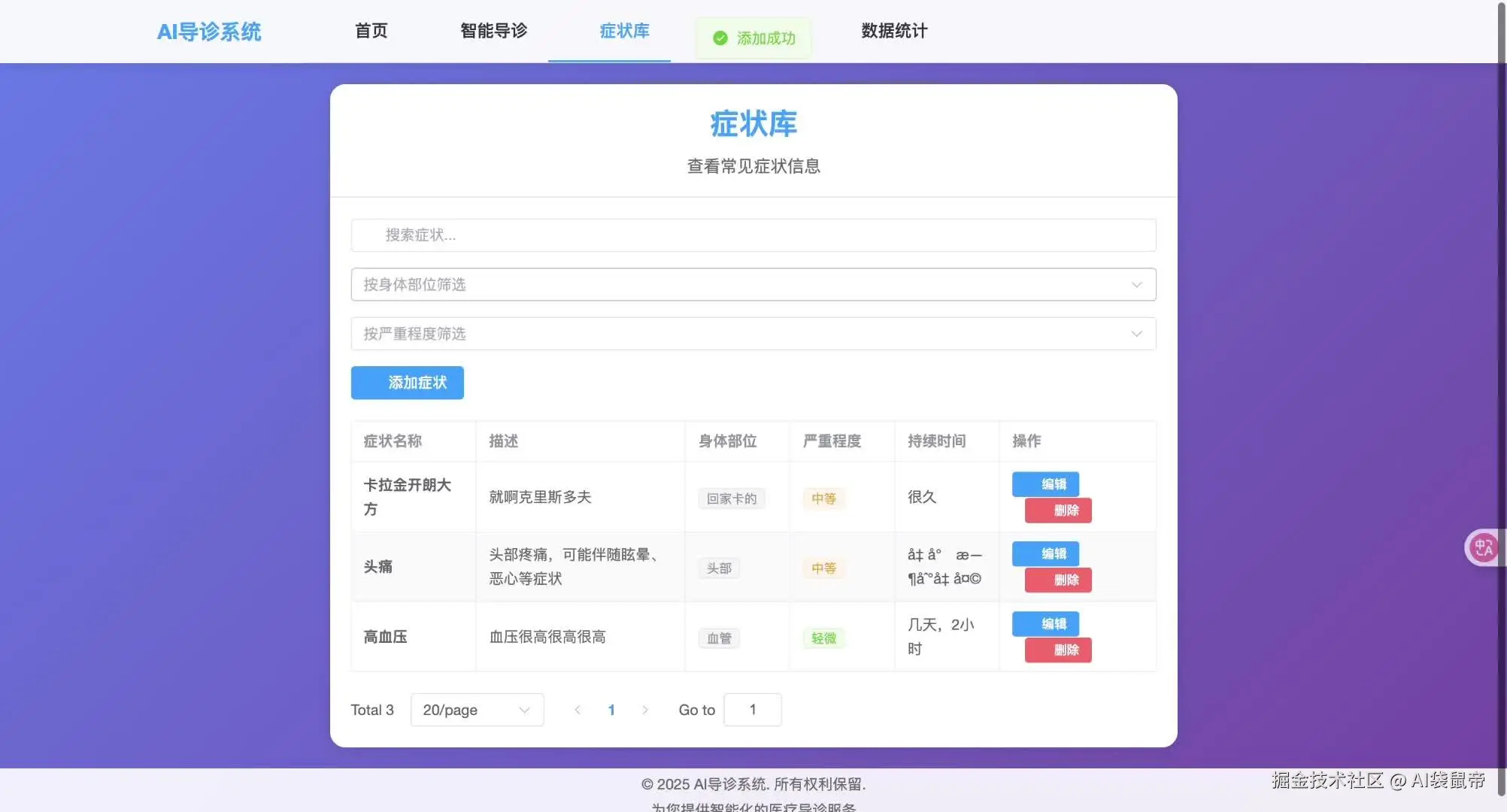Switch to the 数据统计 tab
This screenshot has width=1507, height=812.
(x=893, y=32)
